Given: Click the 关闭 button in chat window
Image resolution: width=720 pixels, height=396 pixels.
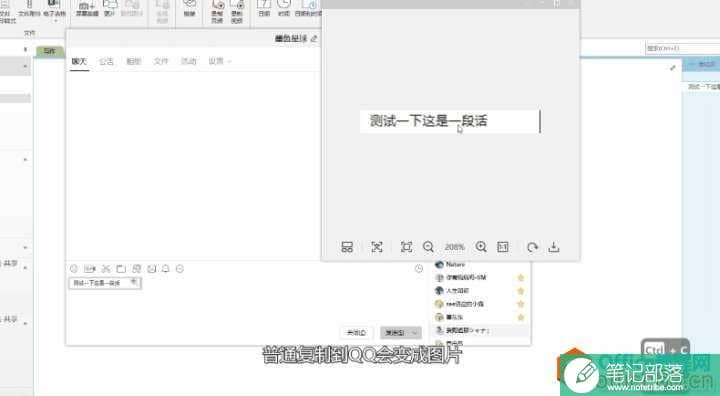Looking at the screenshot, I should click(356, 333).
